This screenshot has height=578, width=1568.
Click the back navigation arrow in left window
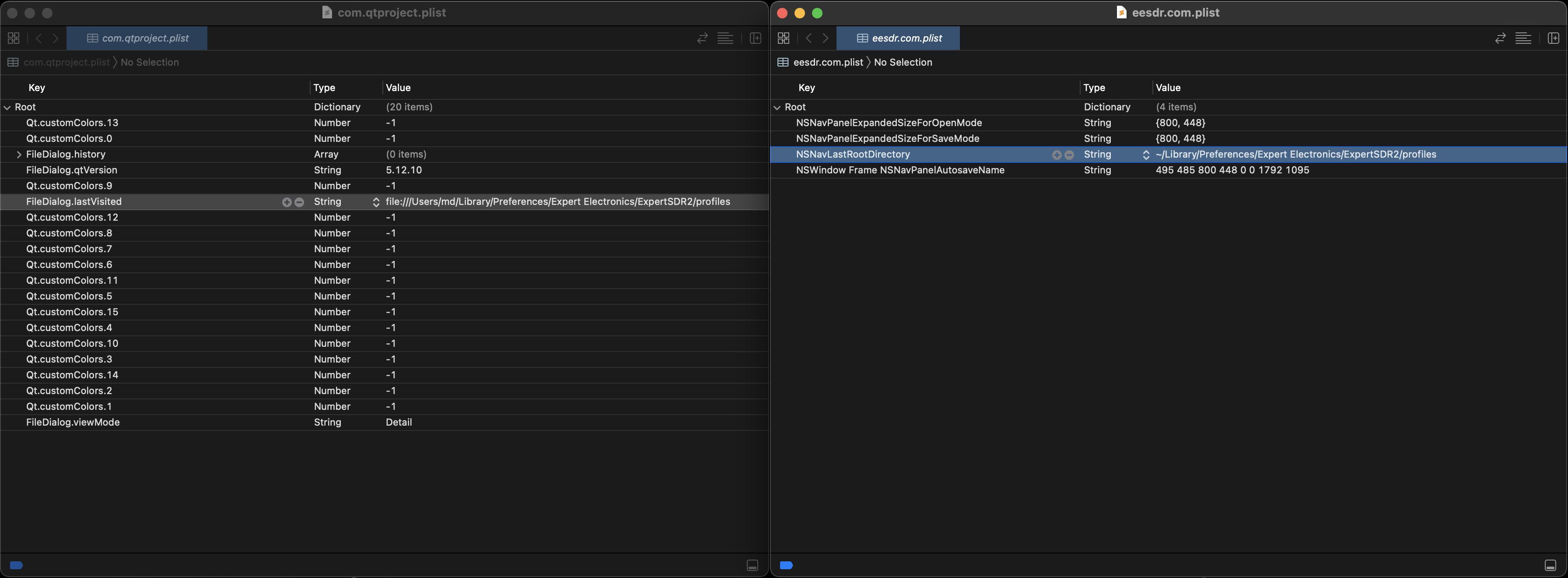(39, 38)
